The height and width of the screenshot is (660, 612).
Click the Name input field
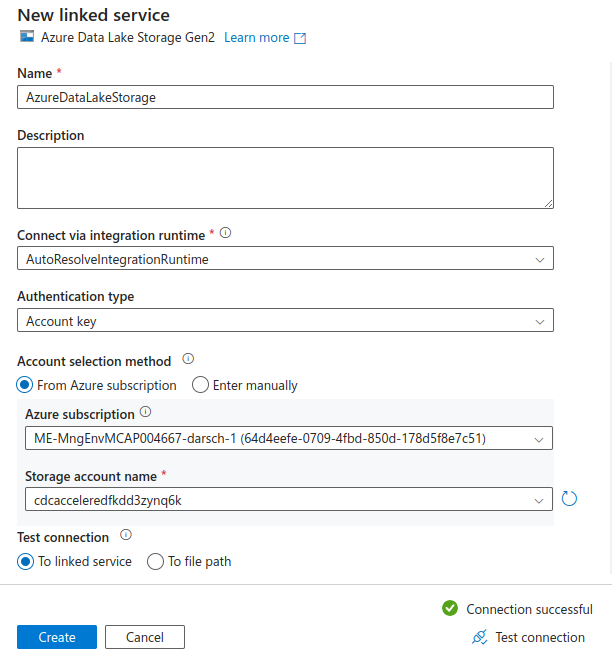[x=285, y=97]
